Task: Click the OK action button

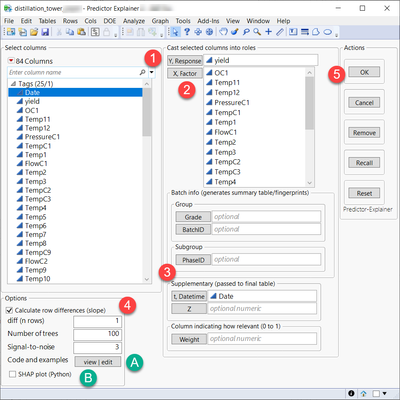Action: point(364,72)
